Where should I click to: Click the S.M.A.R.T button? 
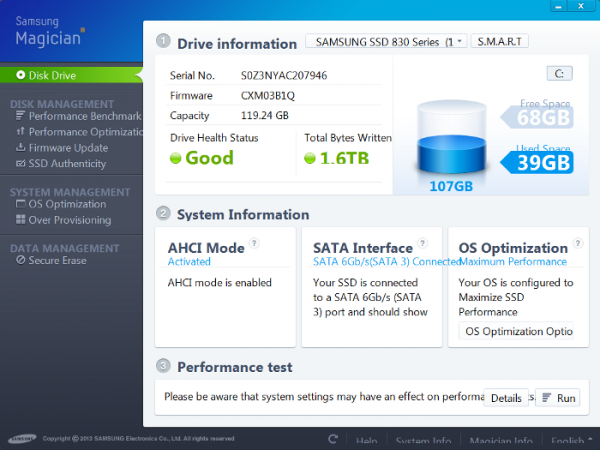coord(499,42)
